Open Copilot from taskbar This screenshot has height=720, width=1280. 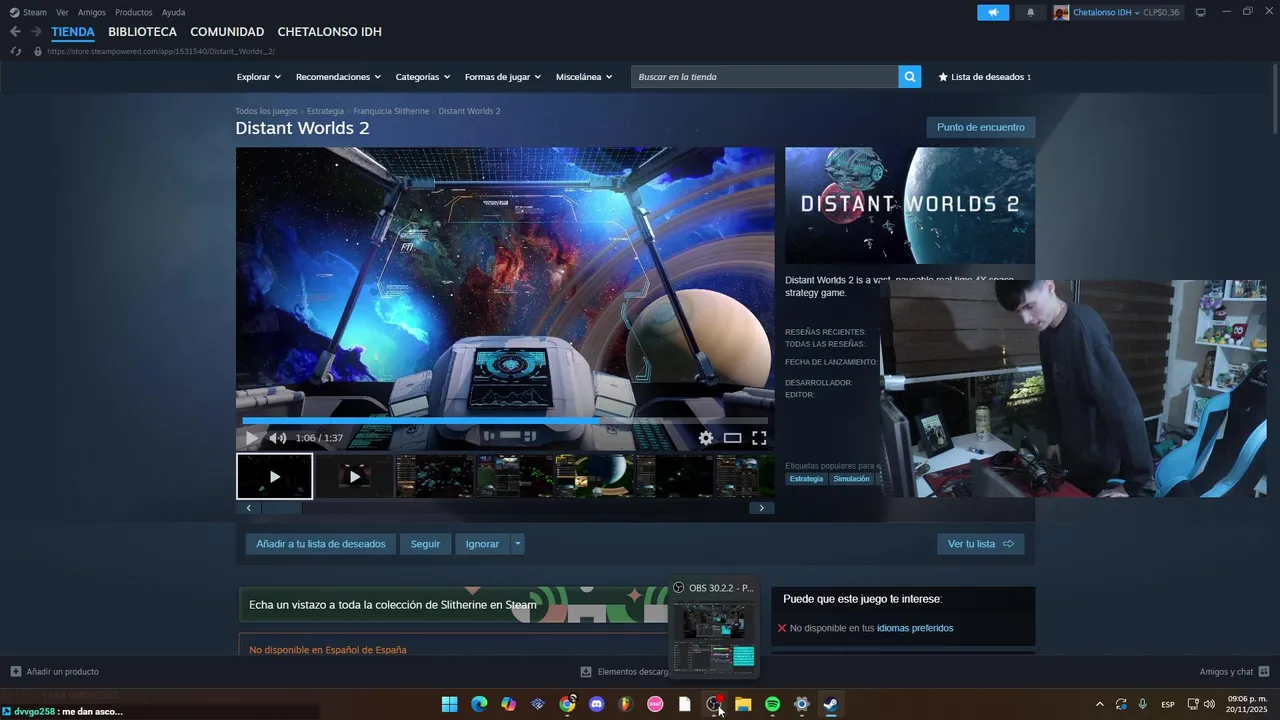point(508,704)
